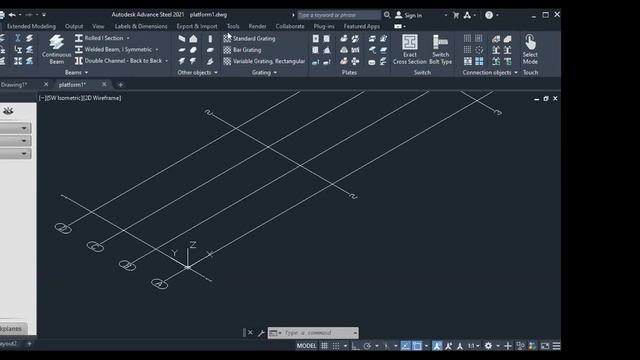Image resolution: width=640 pixels, height=360 pixels.
Task: Open the Featured Apps ribbon tab
Action: 361,26
